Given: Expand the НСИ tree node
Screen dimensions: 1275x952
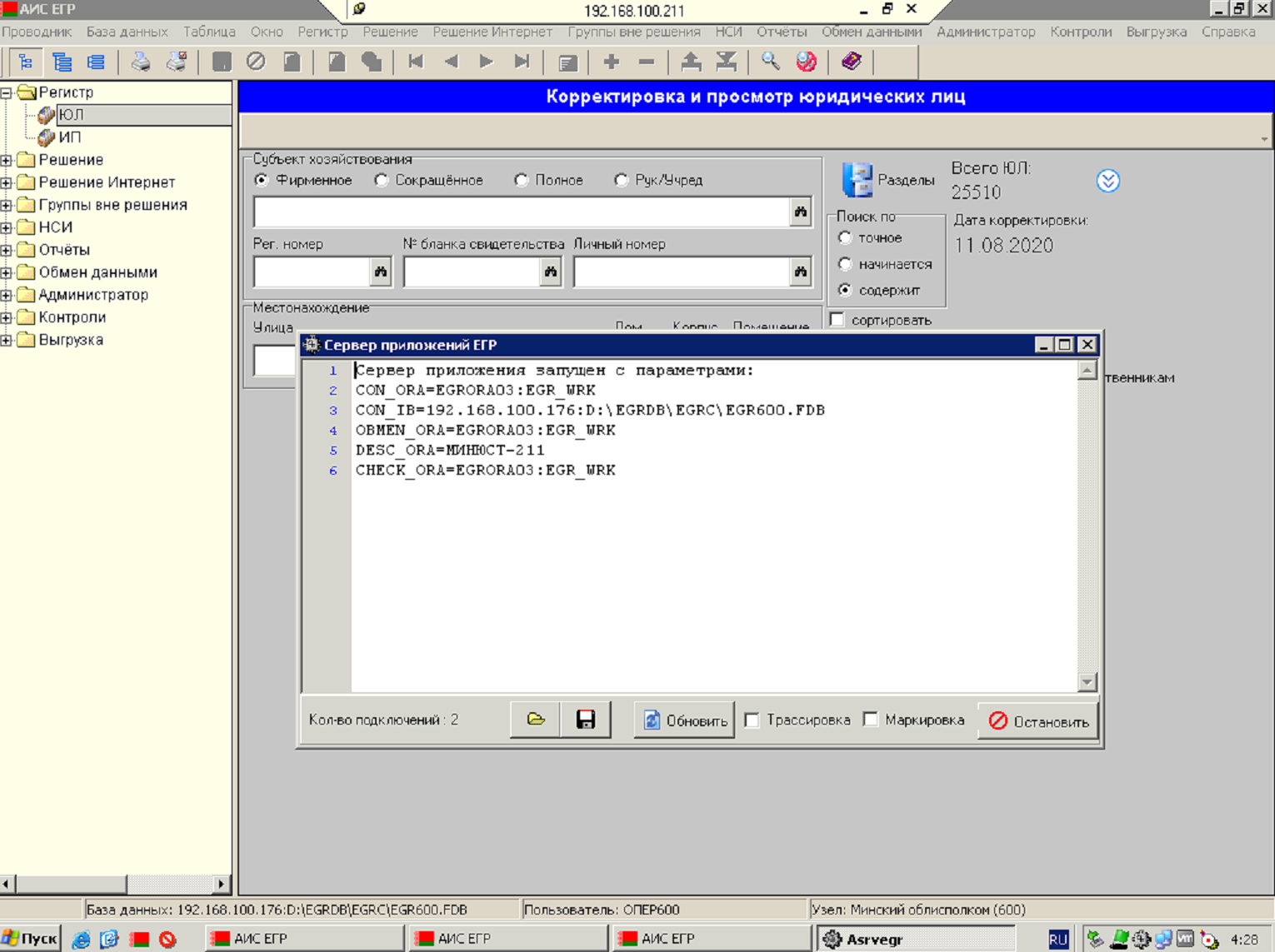Looking at the screenshot, I should [x=6, y=227].
